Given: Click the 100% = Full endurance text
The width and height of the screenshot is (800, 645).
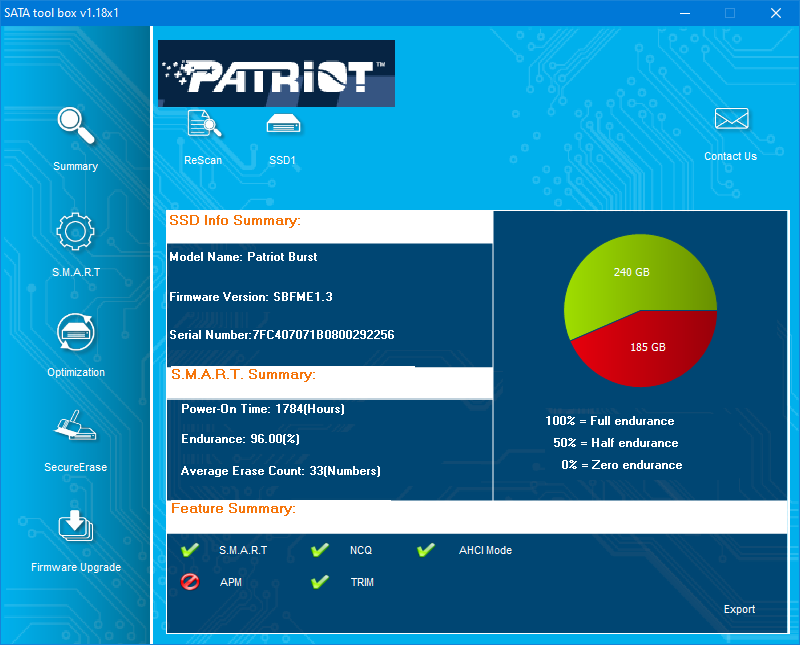Looking at the screenshot, I should coord(610,421).
